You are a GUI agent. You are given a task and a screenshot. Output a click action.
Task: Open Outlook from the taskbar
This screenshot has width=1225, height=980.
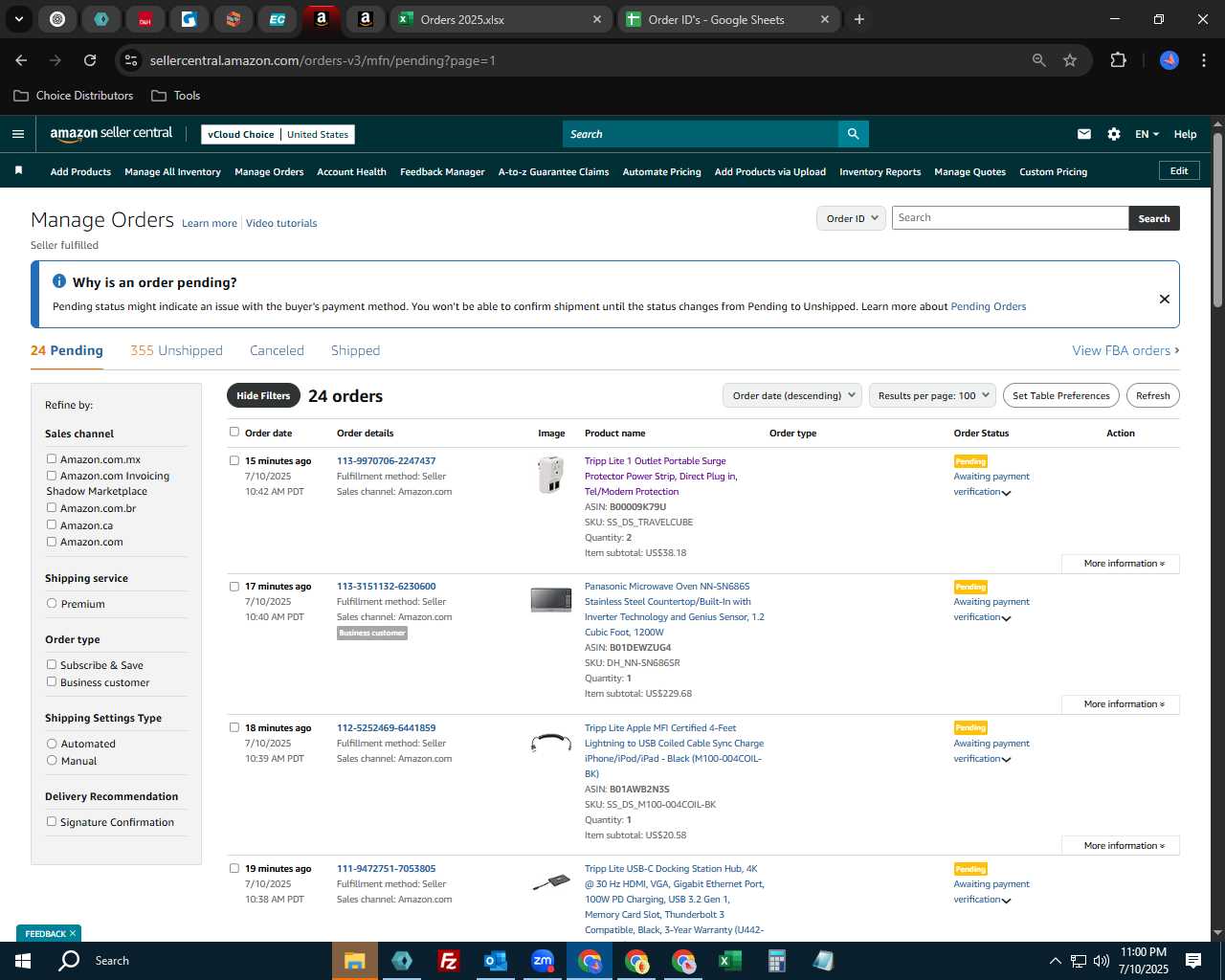tap(495, 961)
